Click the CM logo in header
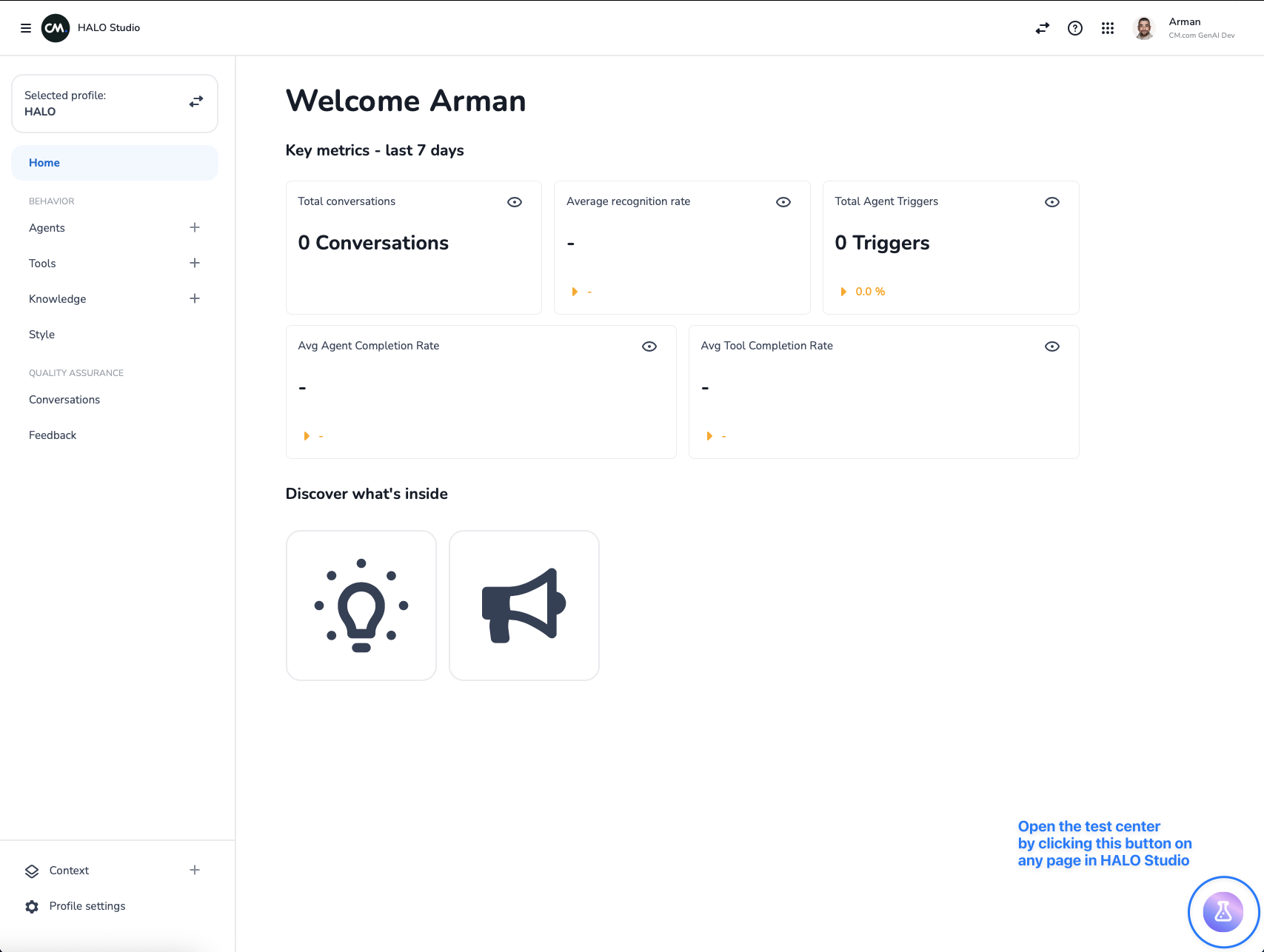 tap(56, 28)
